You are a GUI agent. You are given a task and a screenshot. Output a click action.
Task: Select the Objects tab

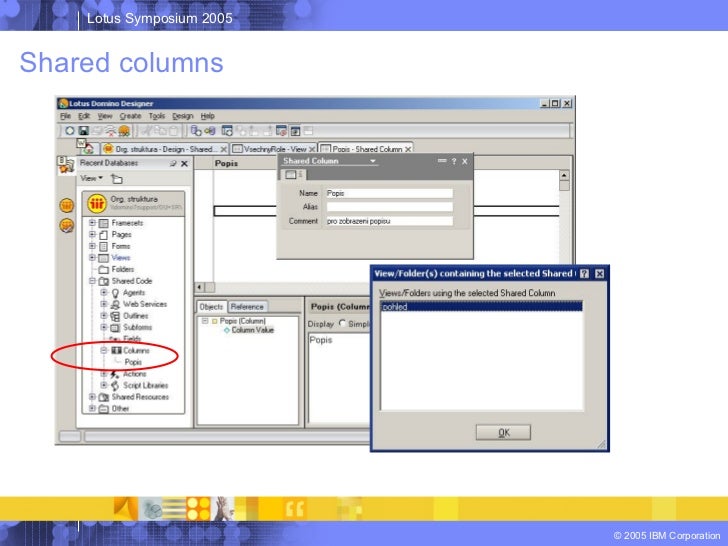click(211, 307)
